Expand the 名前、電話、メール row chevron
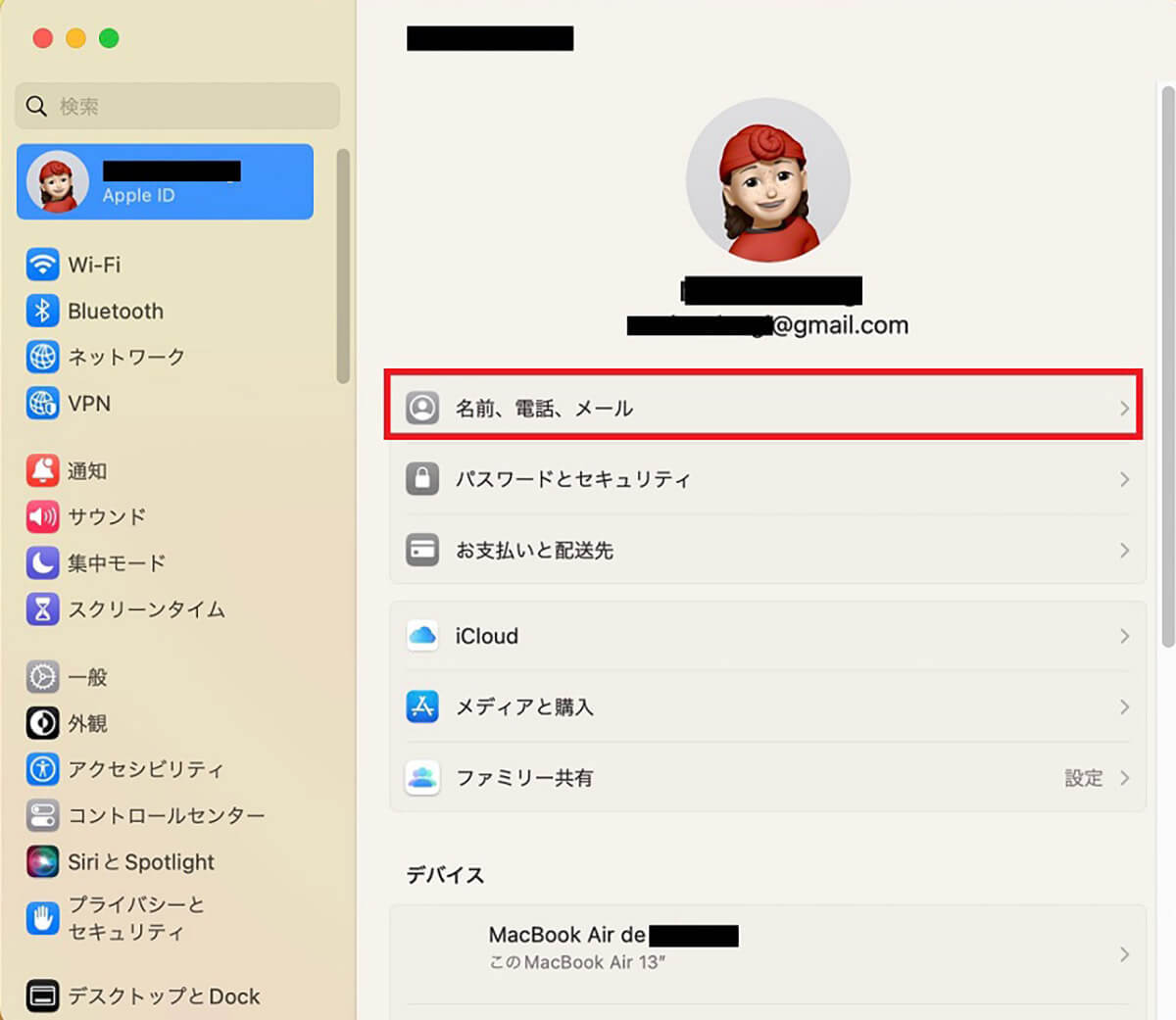Viewport: 1176px width, 1020px height. [1124, 408]
